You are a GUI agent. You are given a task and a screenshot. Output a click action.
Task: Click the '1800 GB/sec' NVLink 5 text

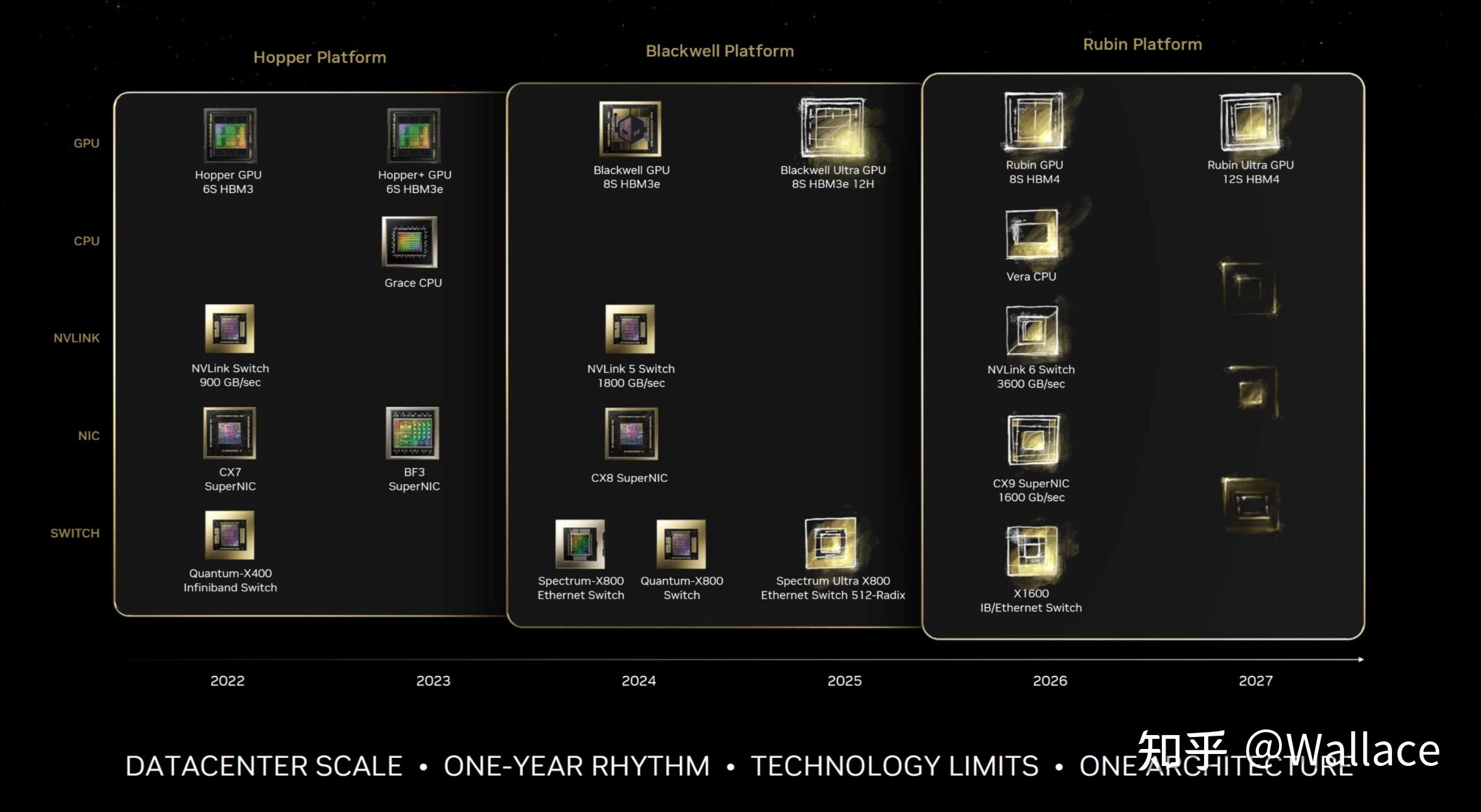631,383
